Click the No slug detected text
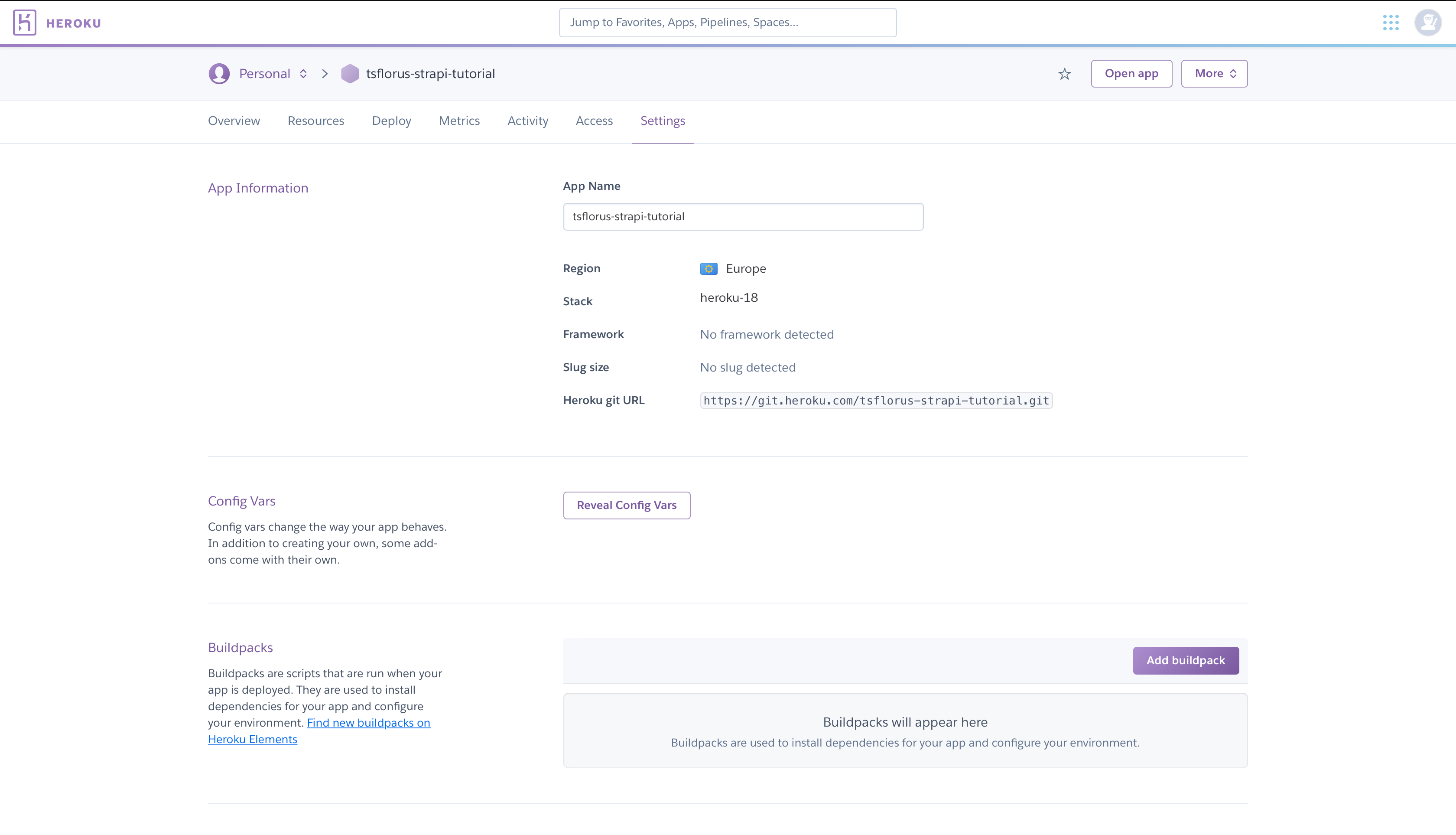This screenshot has height=835, width=1456. (747, 368)
